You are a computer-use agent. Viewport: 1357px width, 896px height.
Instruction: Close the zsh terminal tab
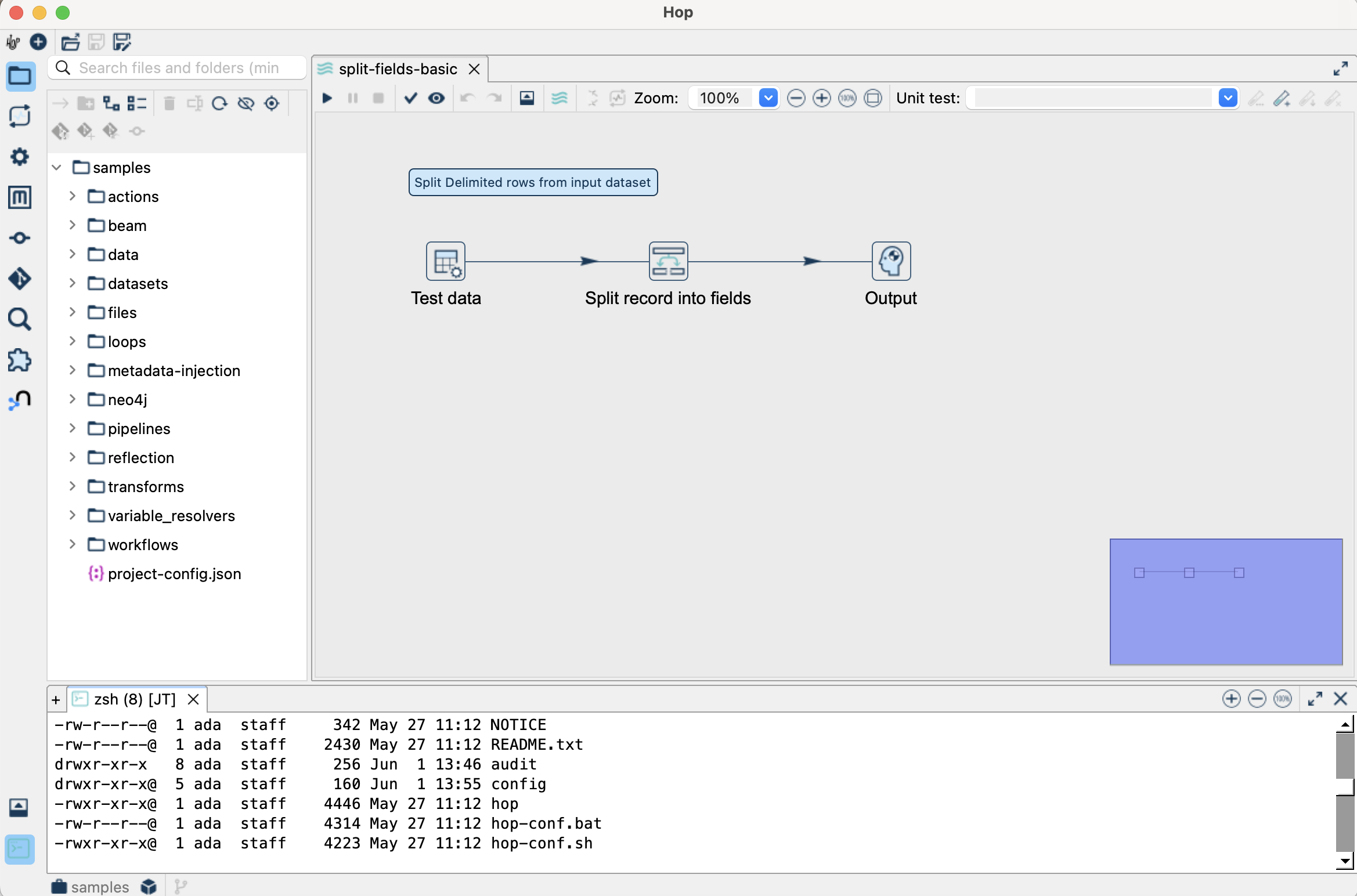tap(193, 699)
